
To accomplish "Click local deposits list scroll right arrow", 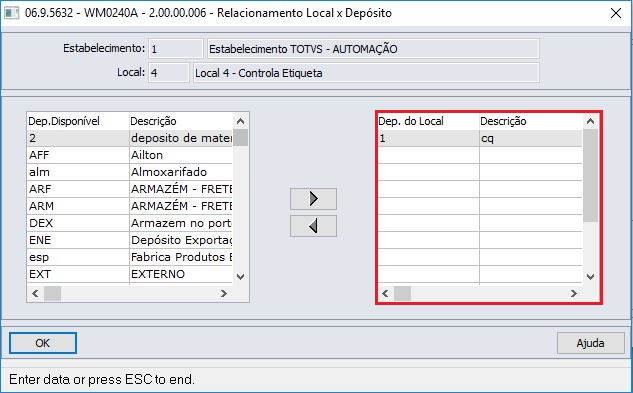I will [574, 294].
